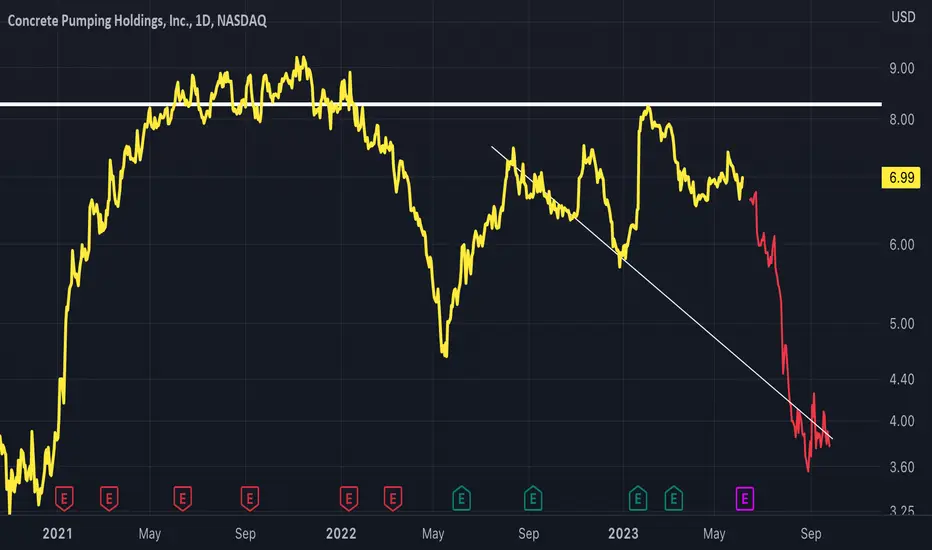Click the 2022 year label on time axis
Image resolution: width=932 pixels, height=550 pixels.
(341, 533)
